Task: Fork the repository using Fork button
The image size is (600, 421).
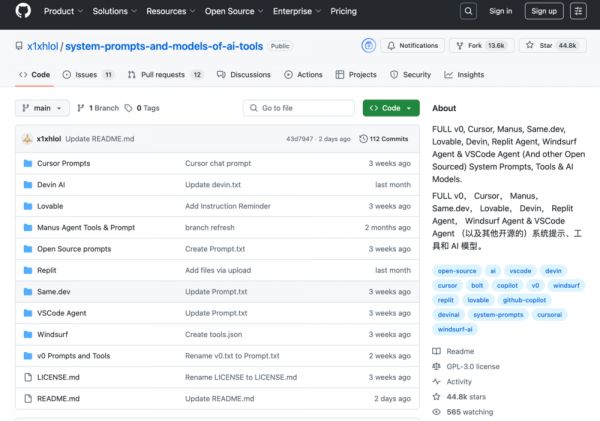Action: tap(472, 46)
